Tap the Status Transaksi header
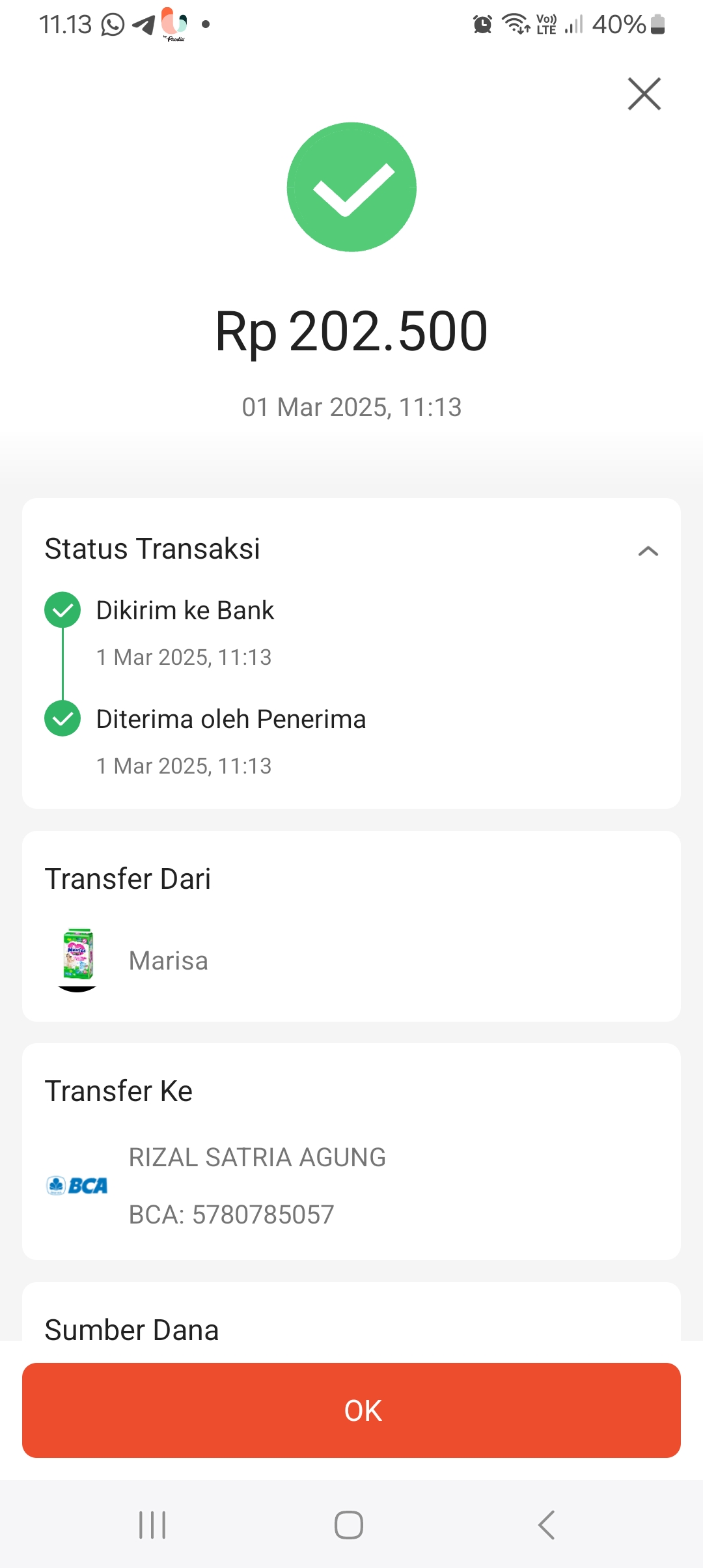The height and width of the screenshot is (1568, 703). coord(152,549)
